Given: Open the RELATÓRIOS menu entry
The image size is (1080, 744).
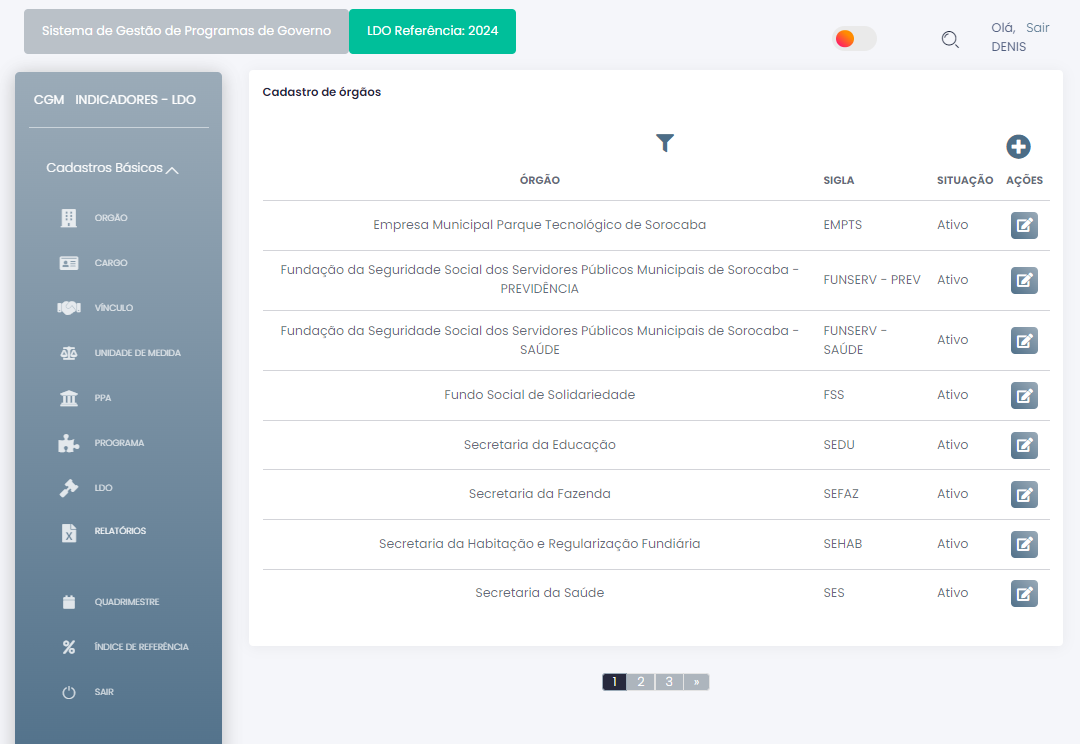Looking at the screenshot, I should click(x=120, y=531).
